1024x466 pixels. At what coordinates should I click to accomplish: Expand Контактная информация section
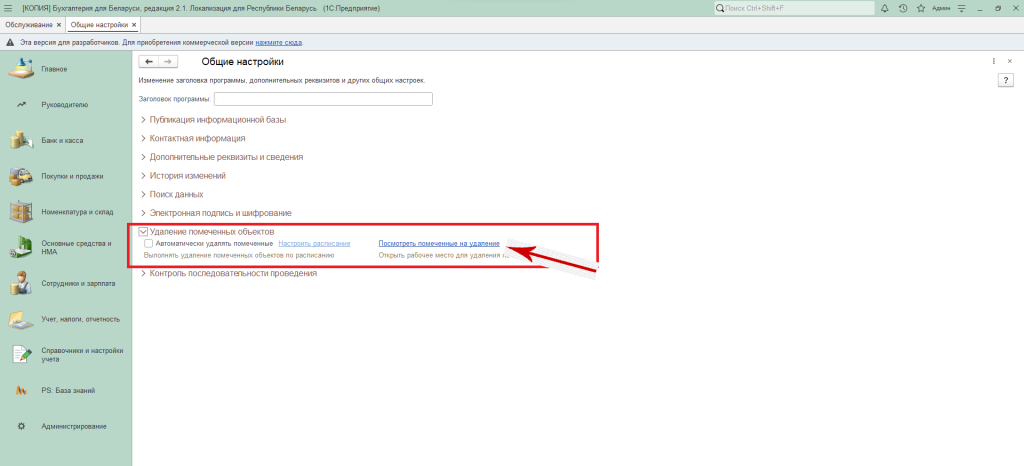point(197,138)
